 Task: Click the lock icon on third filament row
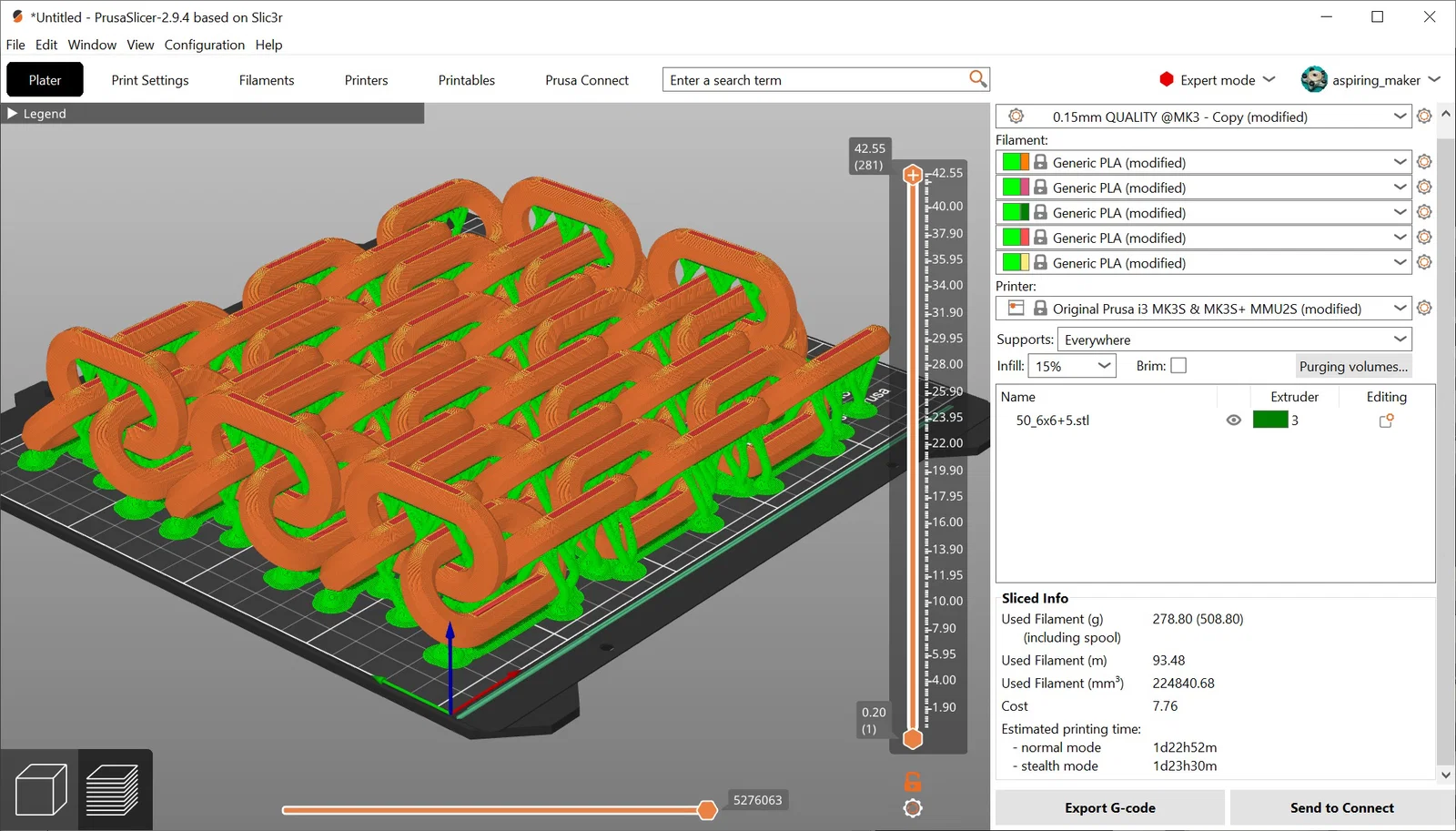tap(1040, 212)
